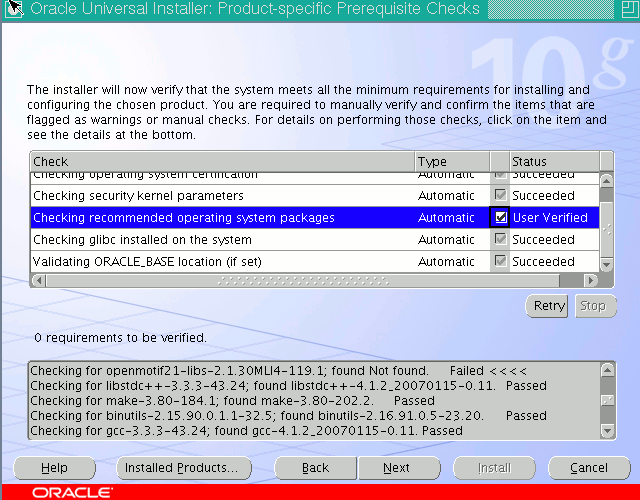
Task: Toggle checkbox for recommended operating system packages
Action: [500, 218]
